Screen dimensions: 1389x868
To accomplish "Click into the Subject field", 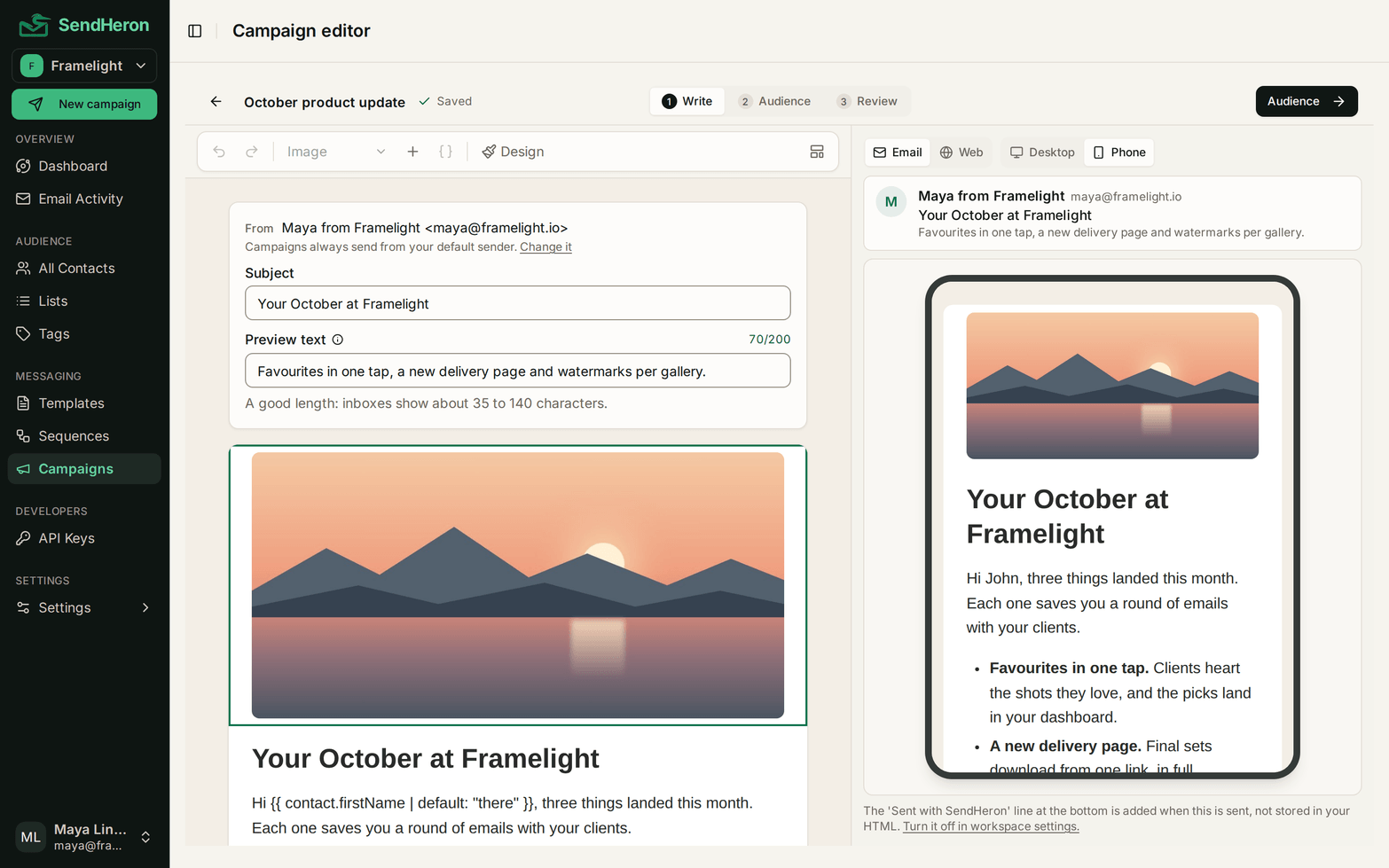I will tap(518, 303).
